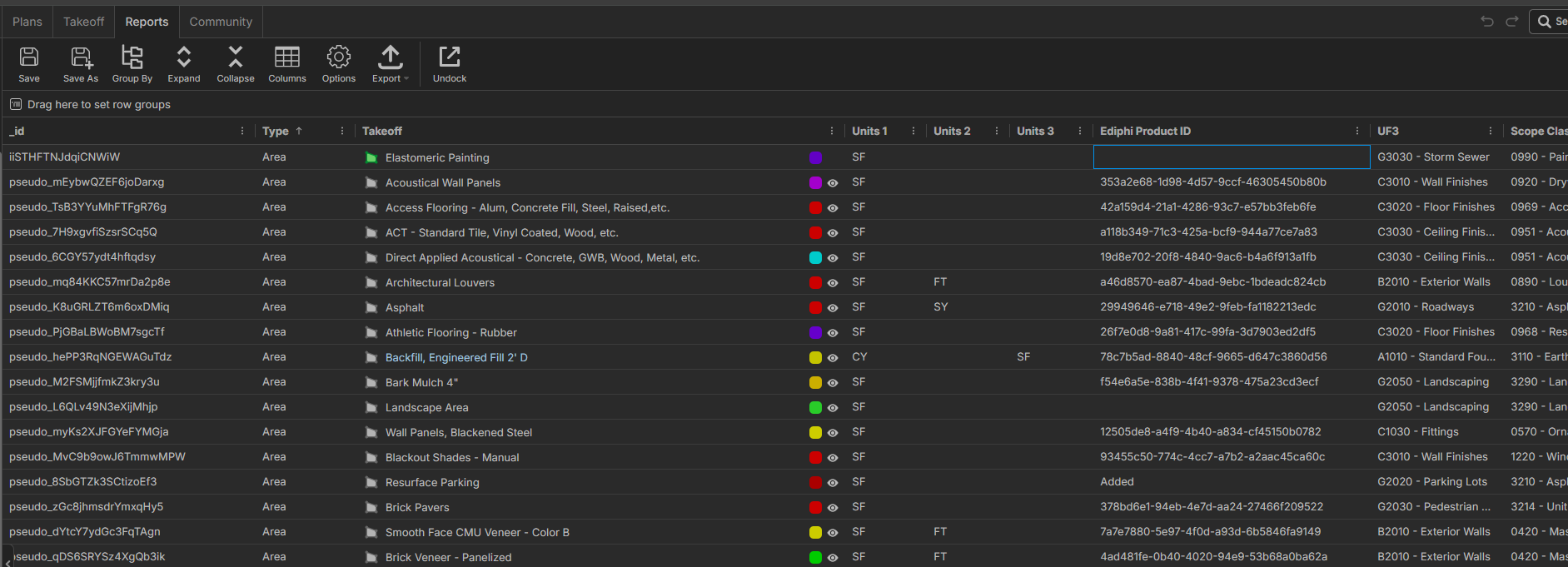Image resolution: width=1568 pixels, height=567 pixels.
Task: Switch to the Community tab
Action: click(221, 22)
